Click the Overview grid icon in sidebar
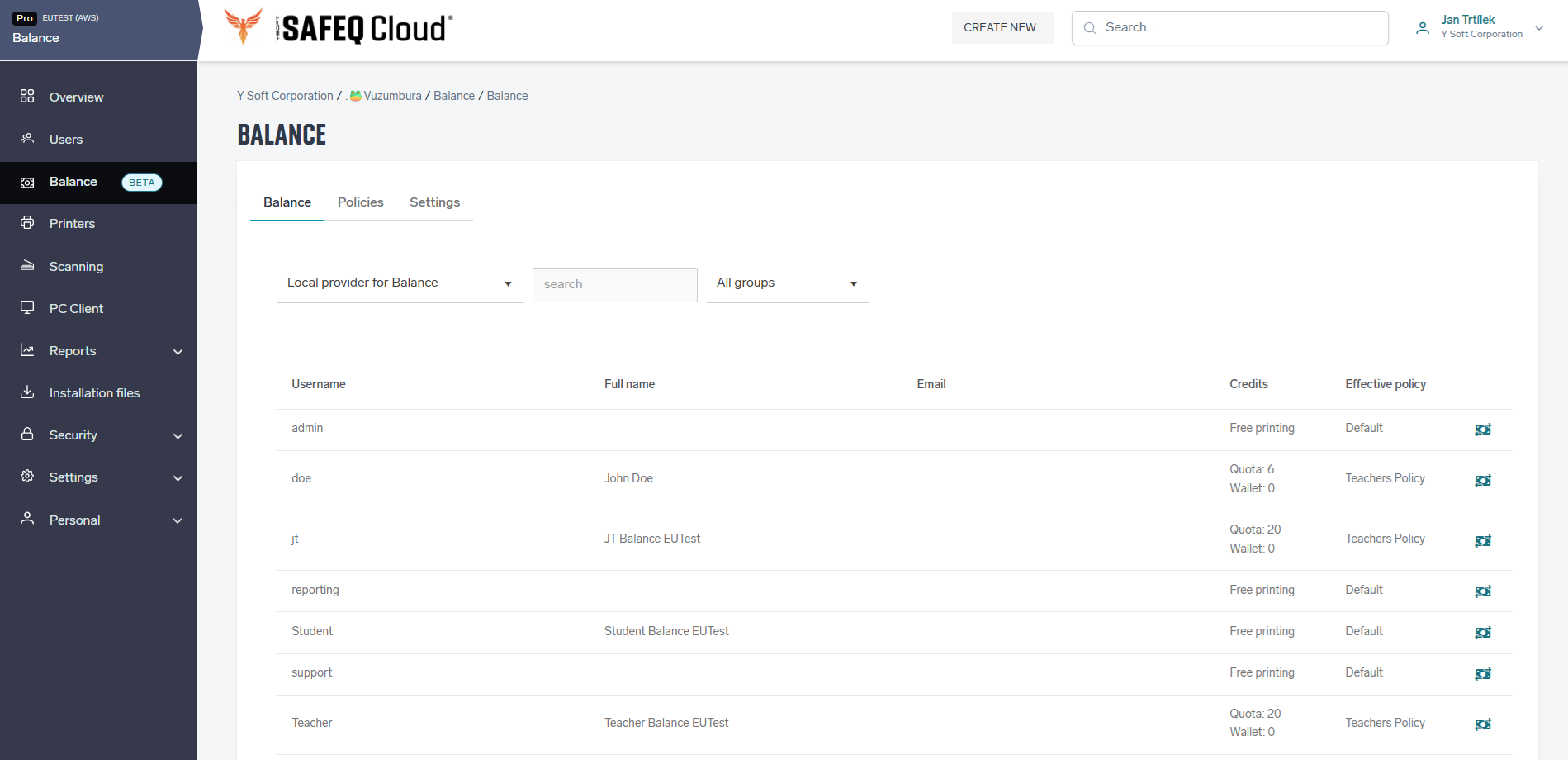The image size is (1568, 760). tap(27, 96)
